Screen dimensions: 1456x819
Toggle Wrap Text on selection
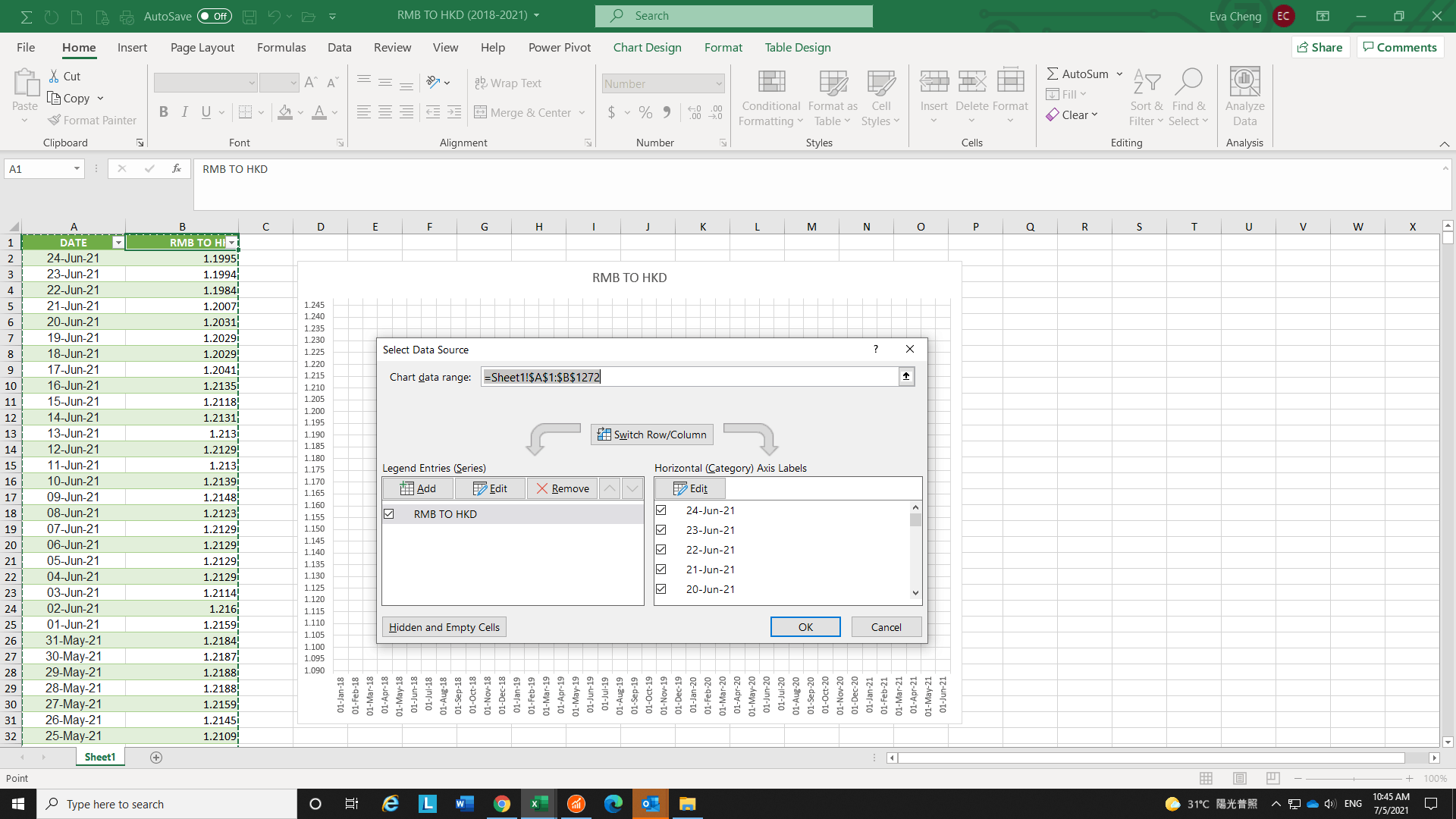(x=509, y=83)
